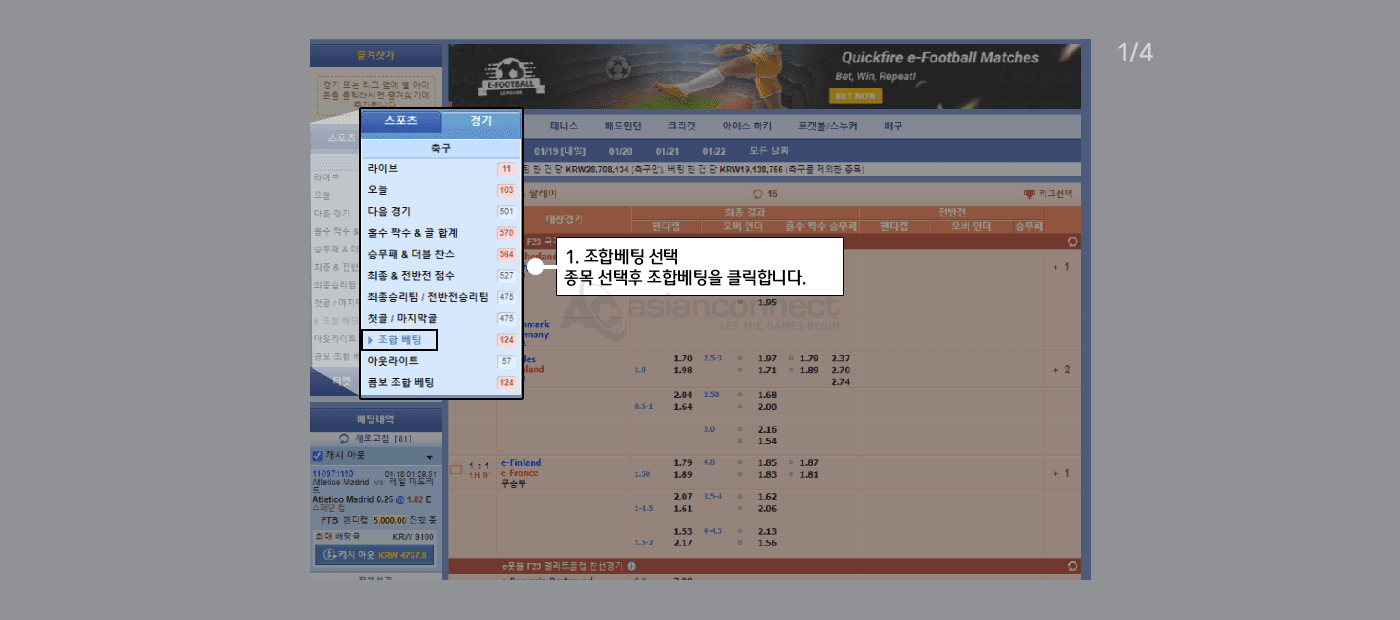This screenshot has height=620, width=1400.
Task: Click the BET NOW banner button
Action: tap(855, 96)
